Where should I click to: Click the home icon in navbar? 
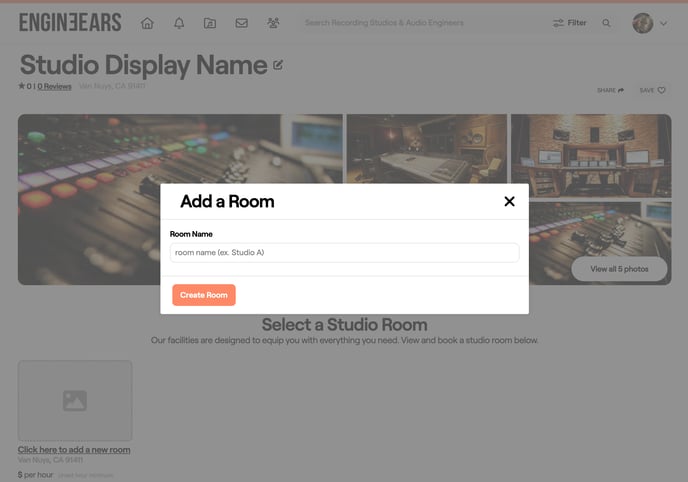click(147, 23)
